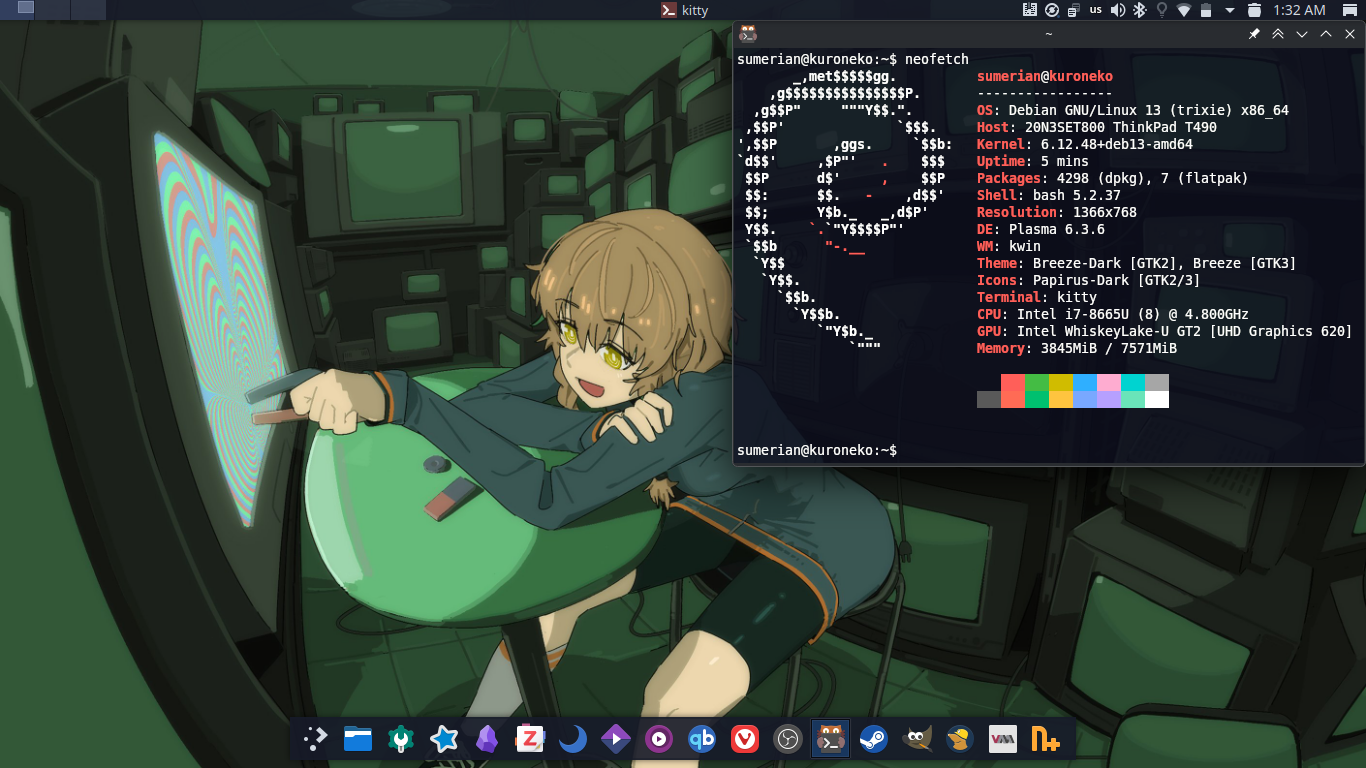Image resolution: width=1366 pixels, height=768 pixels.
Task: Click the pink color block in neofetch output
Action: click(x=1108, y=383)
